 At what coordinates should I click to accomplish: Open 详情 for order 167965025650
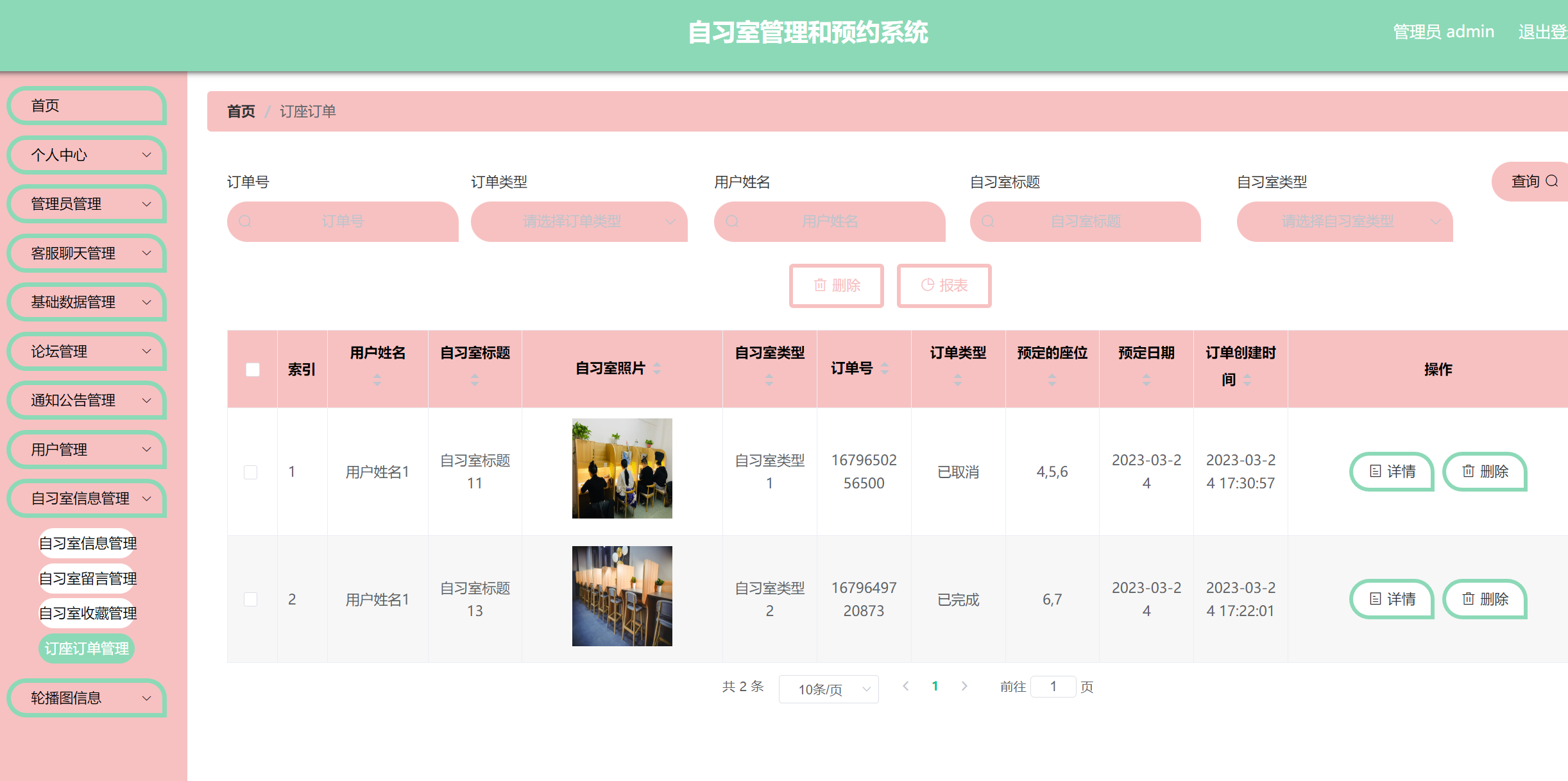click(1391, 472)
